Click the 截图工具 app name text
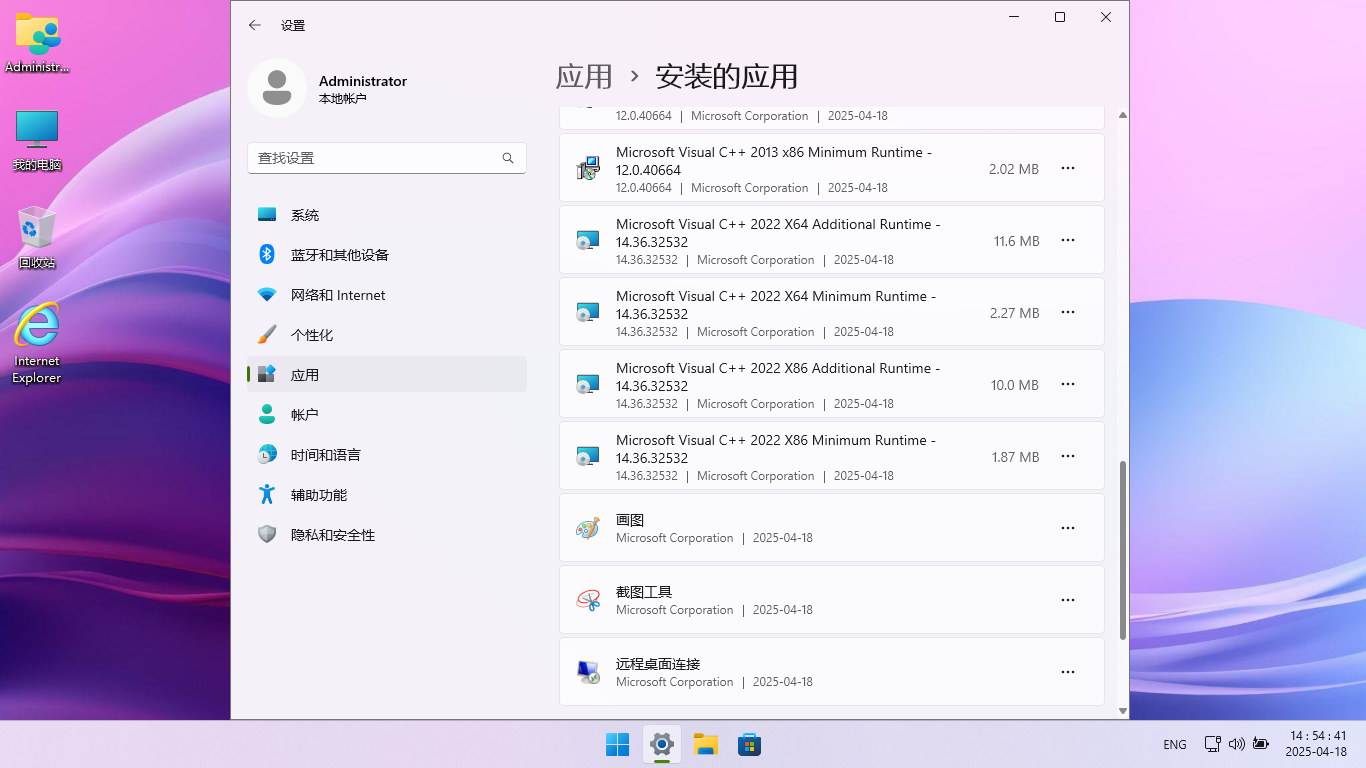The image size is (1366, 768). tap(644, 592)
